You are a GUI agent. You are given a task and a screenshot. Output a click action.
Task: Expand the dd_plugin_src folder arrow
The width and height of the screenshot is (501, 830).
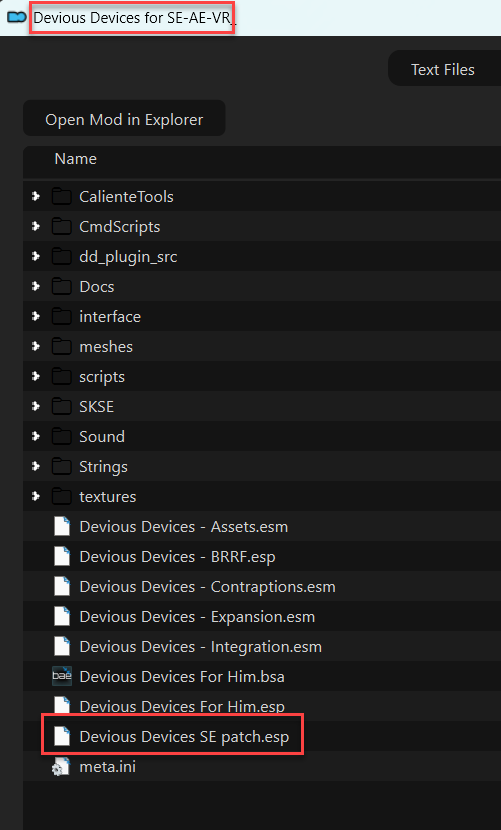click(35, 257)
